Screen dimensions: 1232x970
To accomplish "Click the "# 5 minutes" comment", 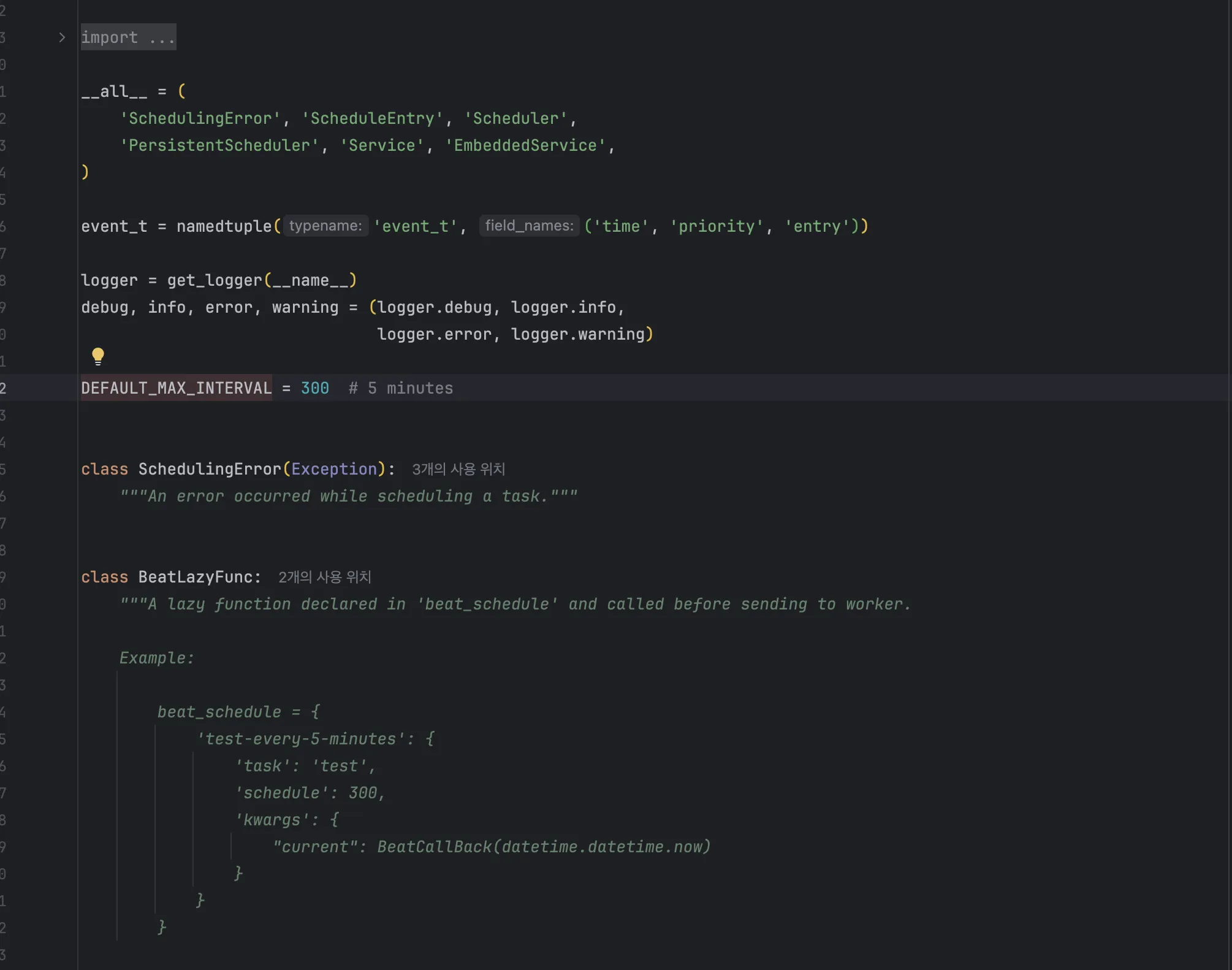I will pos(400,388).
